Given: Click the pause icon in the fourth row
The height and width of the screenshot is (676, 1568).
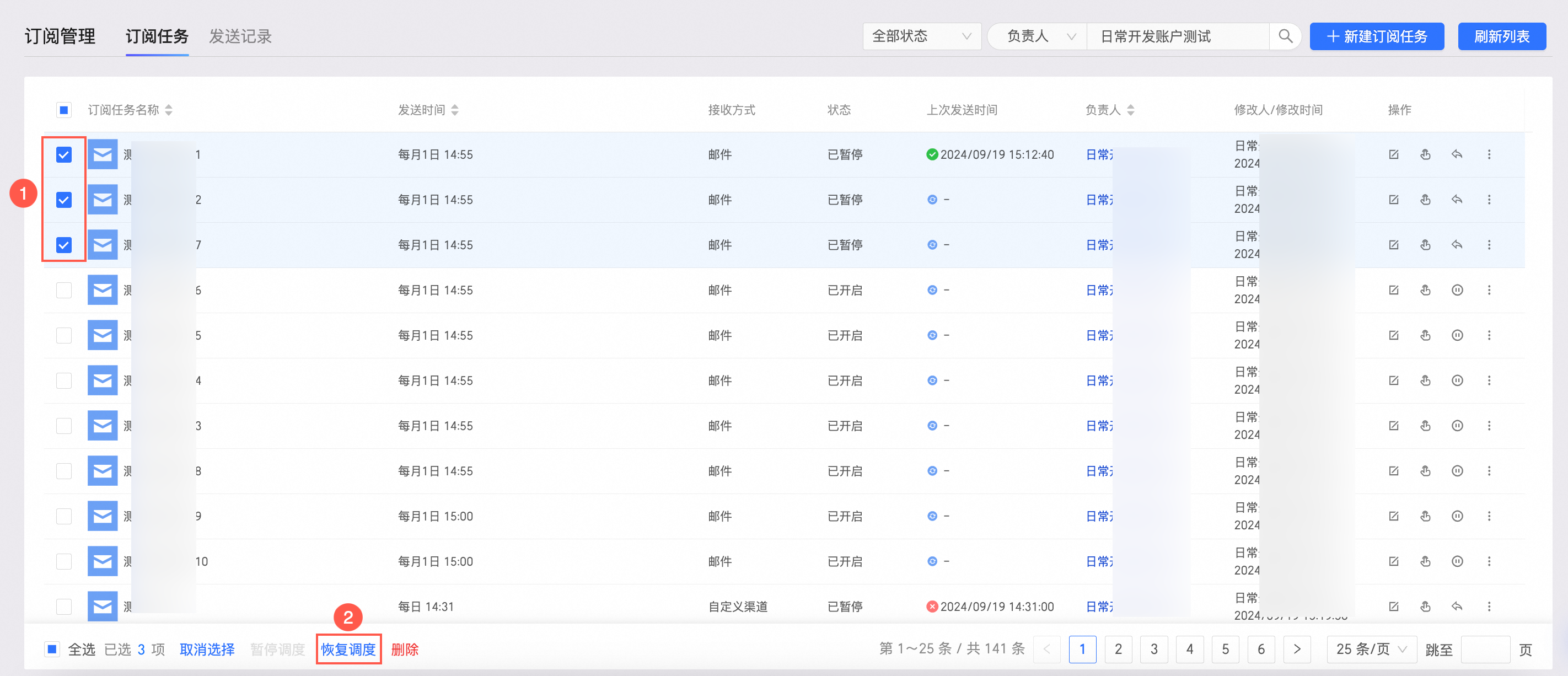Looking at the screenshot, I should tap(1457, 291).
